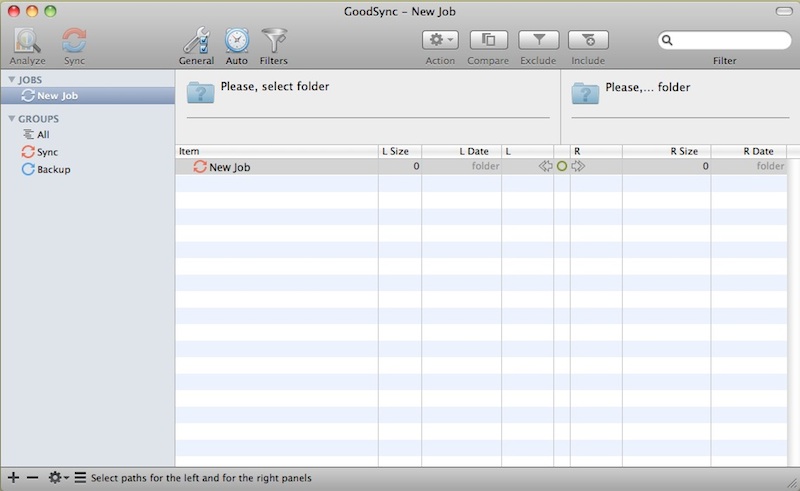
Task: Select New Job in sidebar
Action: pyautogui.click(x=57, y=96)
